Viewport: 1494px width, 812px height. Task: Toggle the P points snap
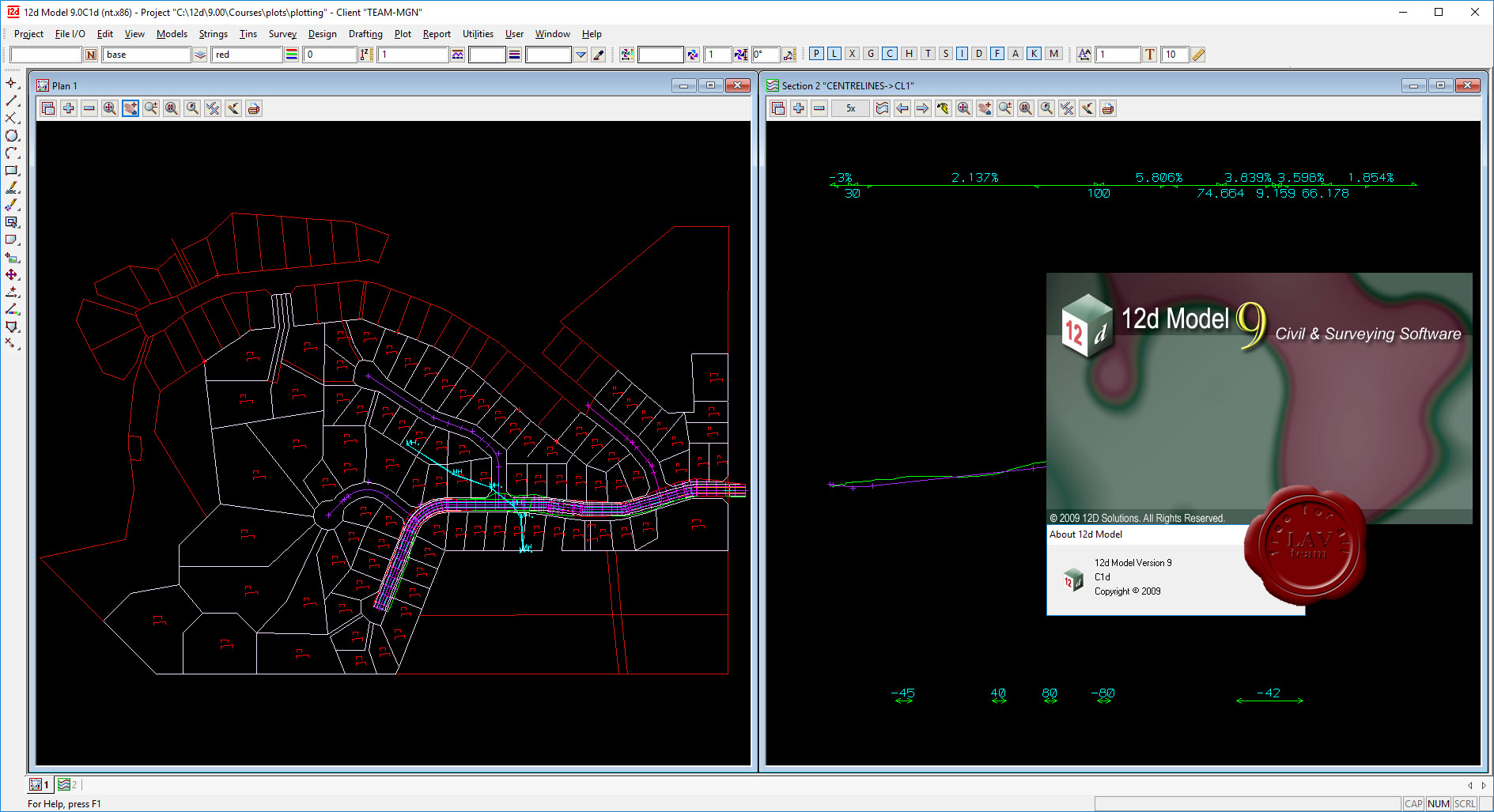tap(816, 54)
